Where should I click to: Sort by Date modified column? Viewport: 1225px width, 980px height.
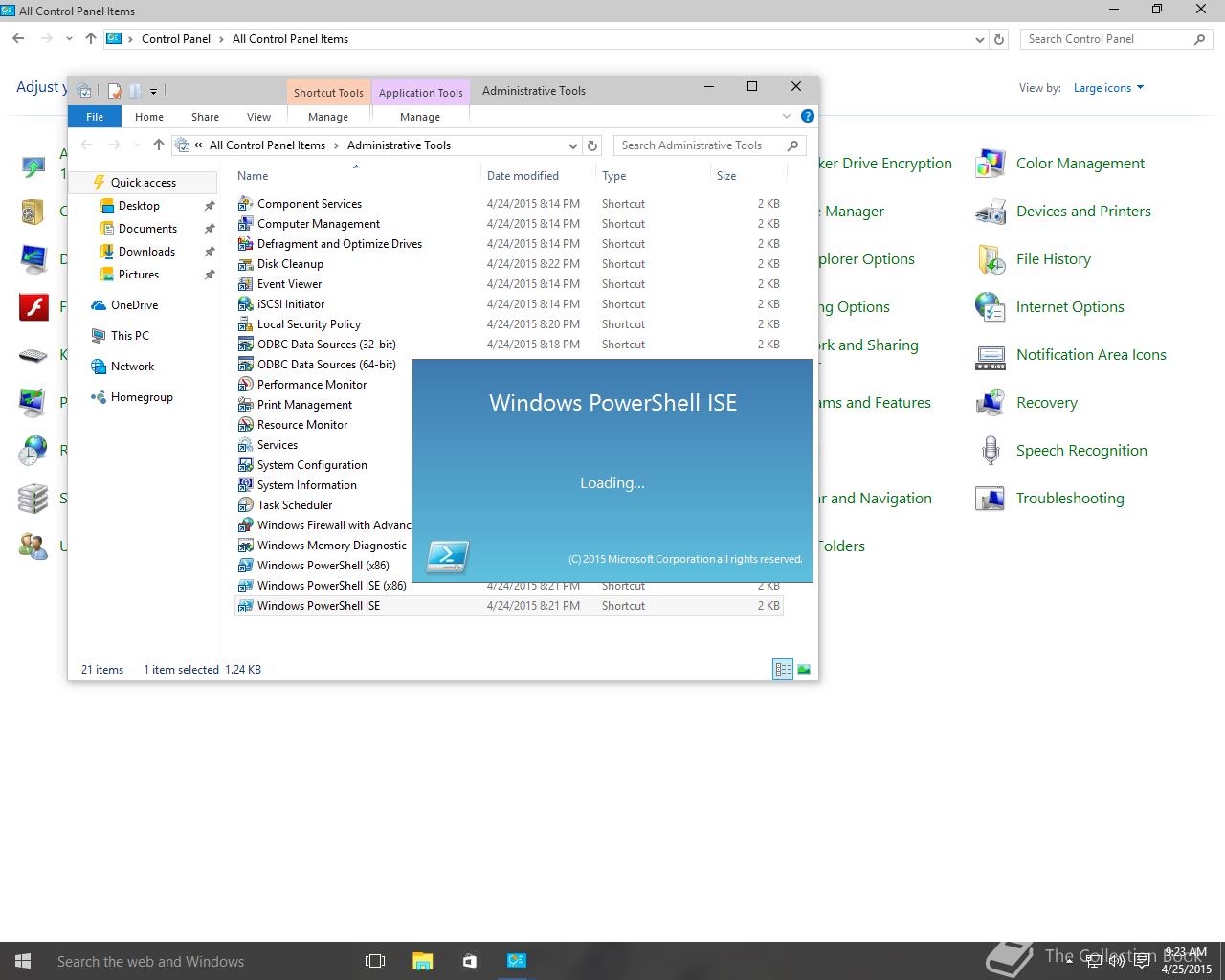pos(523,176)
